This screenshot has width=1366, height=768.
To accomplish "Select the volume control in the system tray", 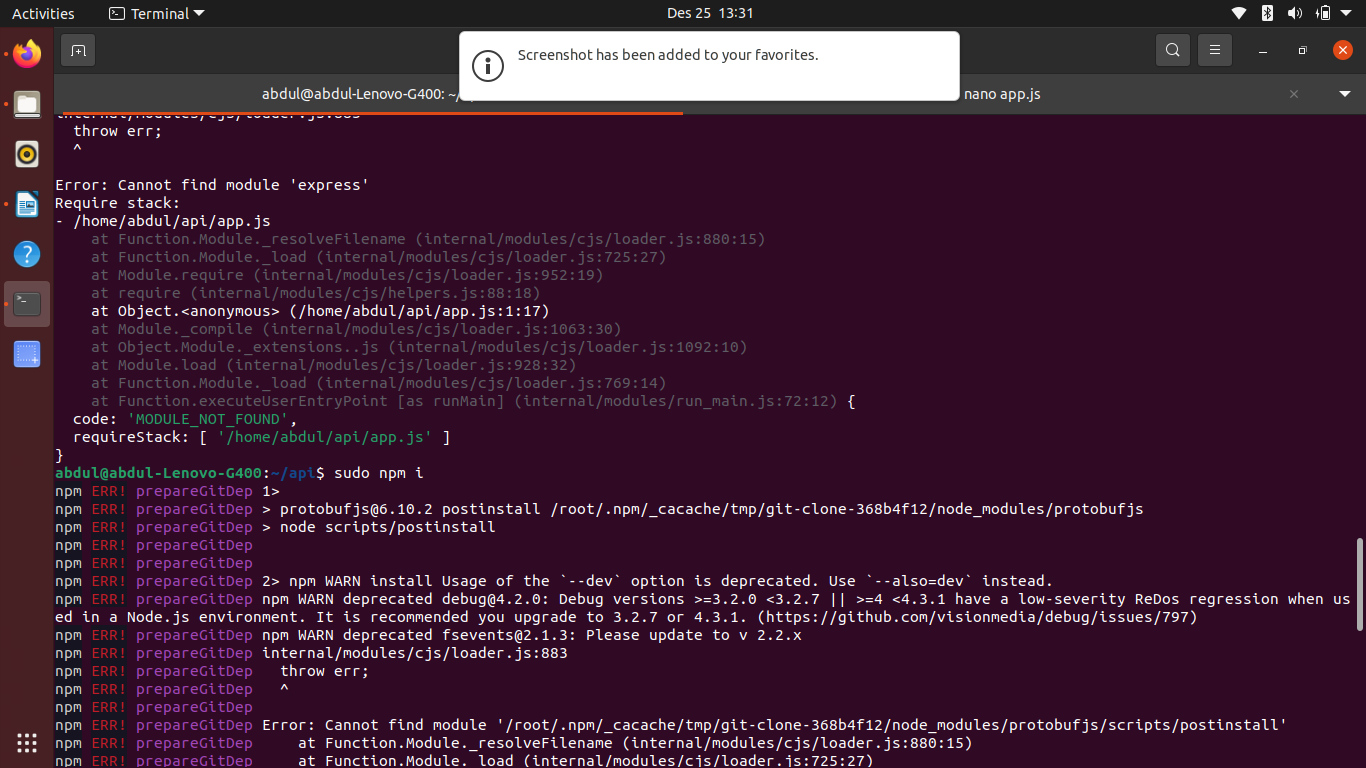I will point(1294,13).
